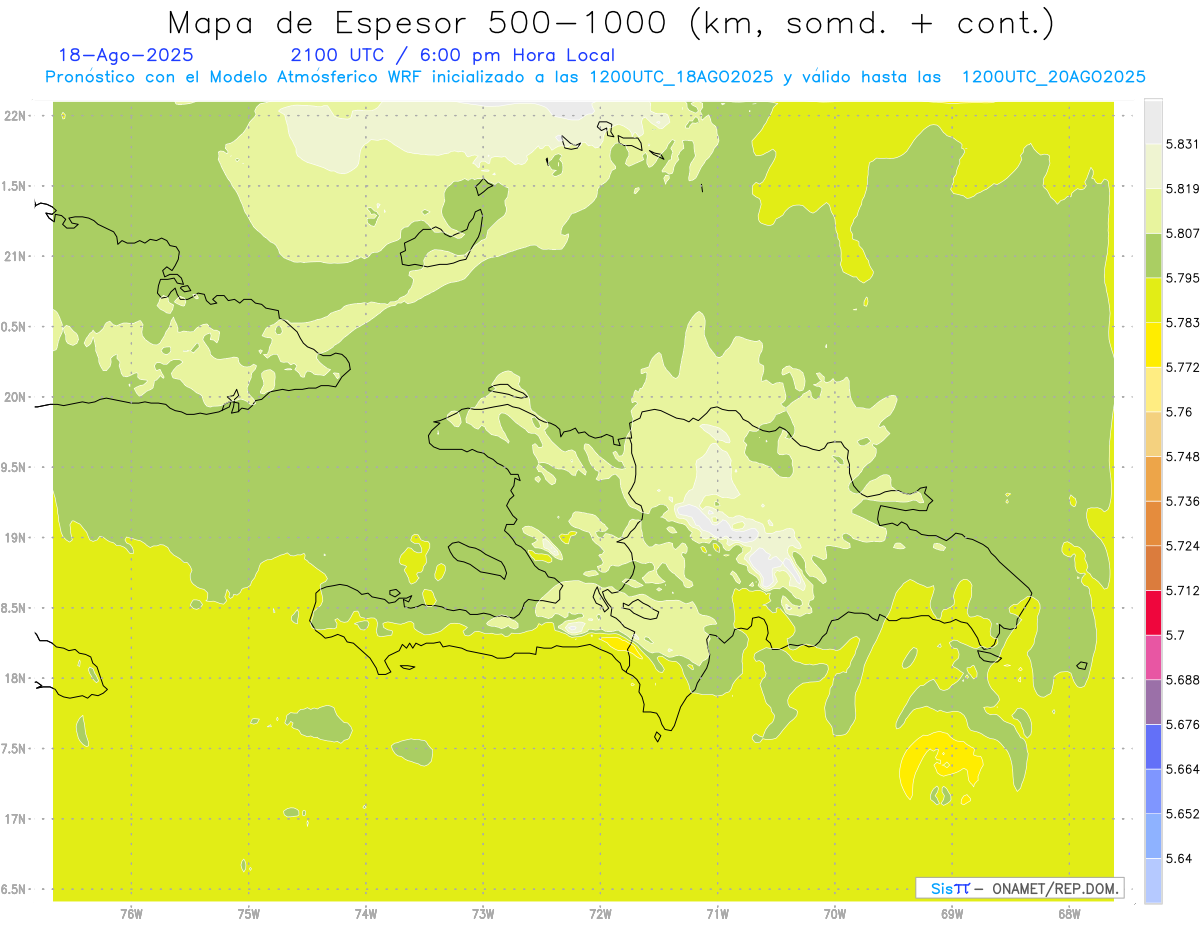Click the colorbar value 5.724

[1183, 546]
